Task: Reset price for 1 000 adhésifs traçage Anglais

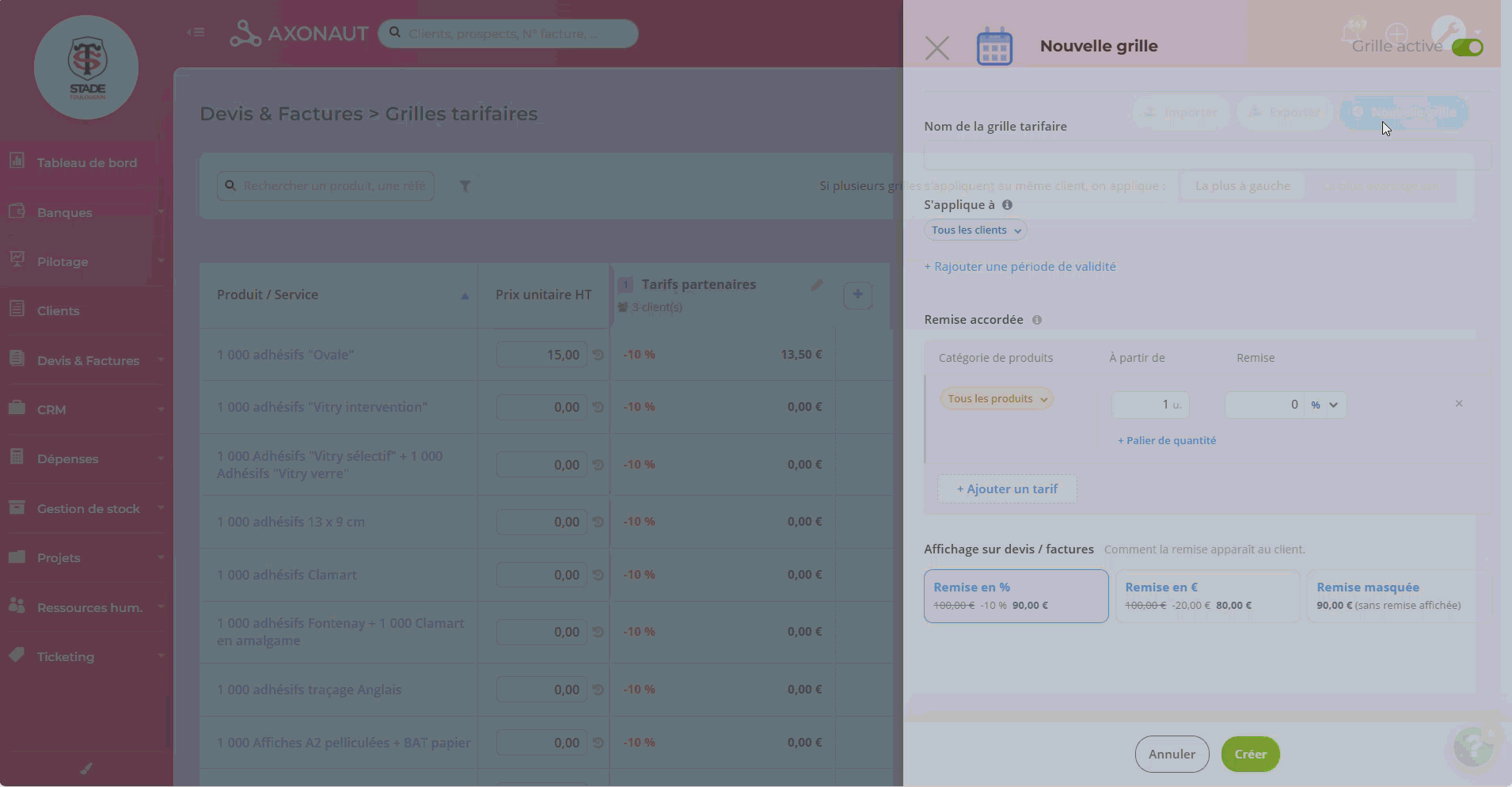Action: click(598, 690)
